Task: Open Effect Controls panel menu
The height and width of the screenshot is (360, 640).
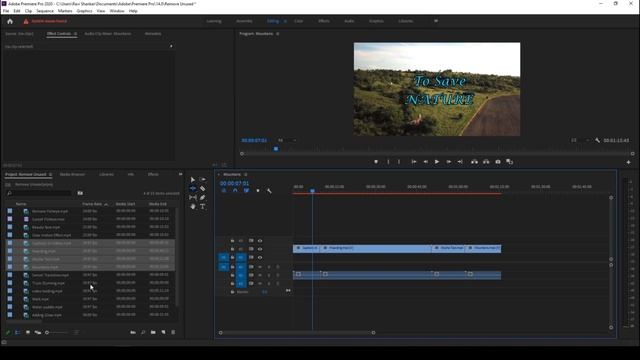Action: [76, 34]
